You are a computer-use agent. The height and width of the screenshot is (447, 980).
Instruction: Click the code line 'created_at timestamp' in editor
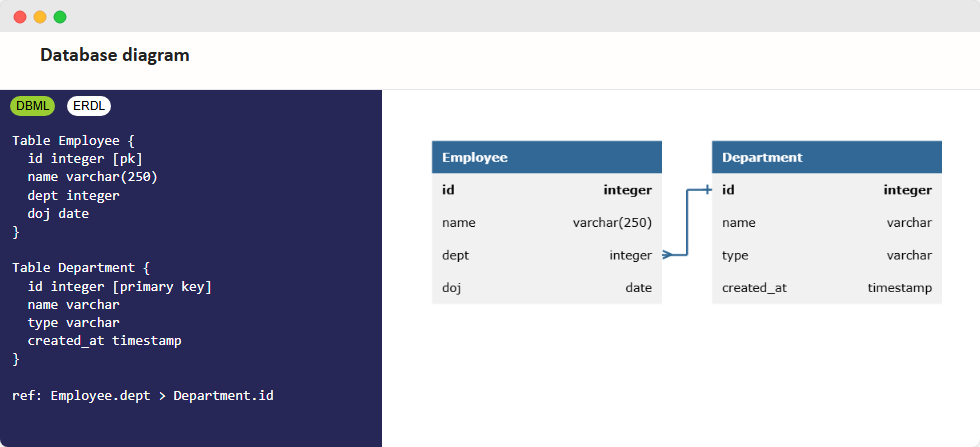(104, 341)
